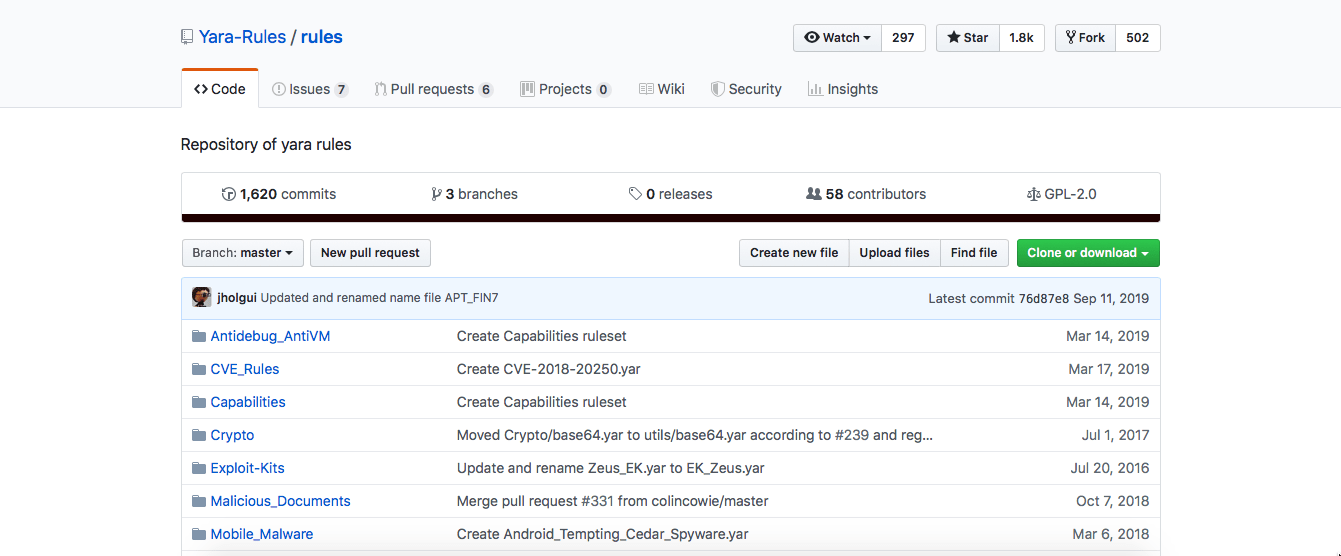Open latest commit hash 76d87e8
The height and width of the screenshot is (556, 1341).
[1044, 298]
